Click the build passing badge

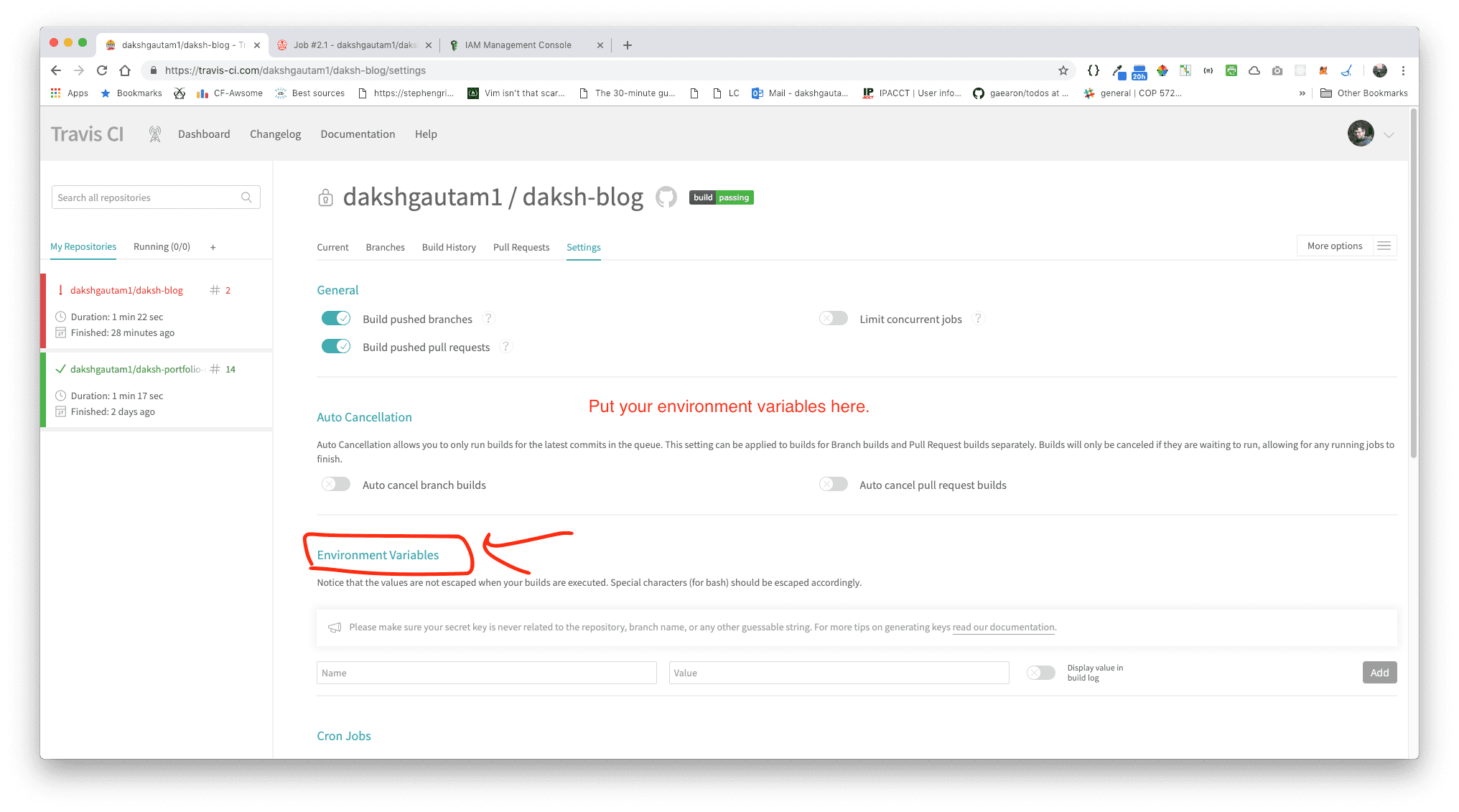(722, 197)
